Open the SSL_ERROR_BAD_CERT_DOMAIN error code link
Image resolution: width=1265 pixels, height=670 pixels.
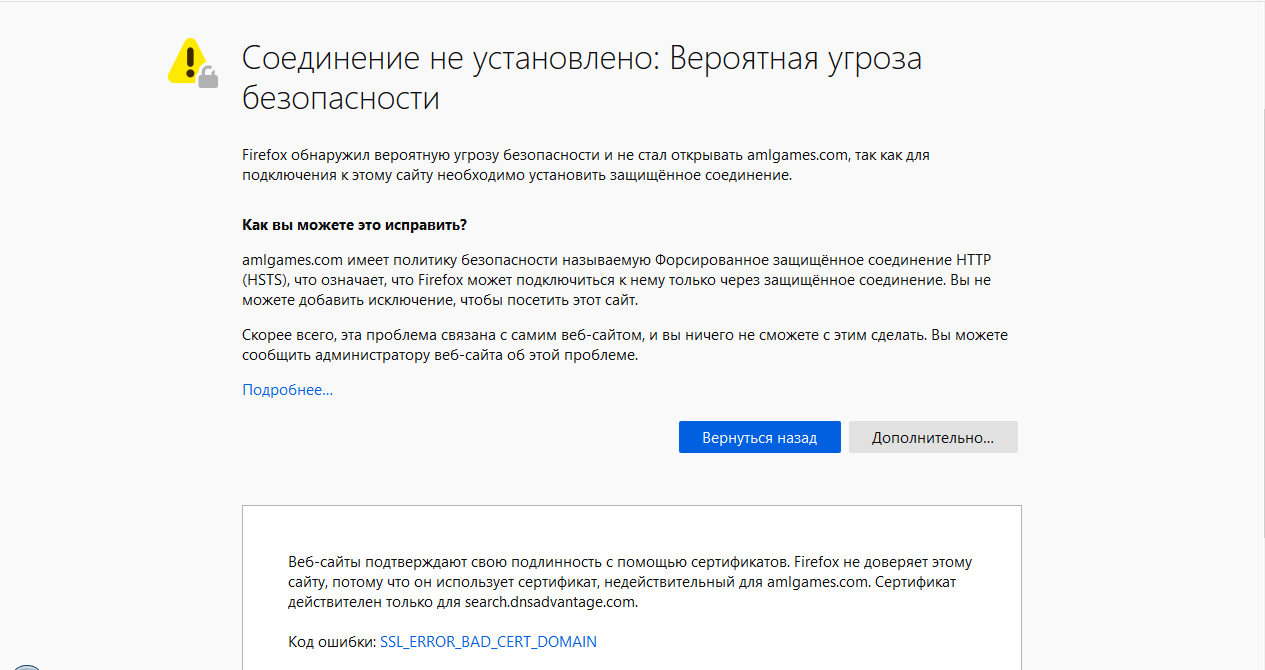click(488, 642)
